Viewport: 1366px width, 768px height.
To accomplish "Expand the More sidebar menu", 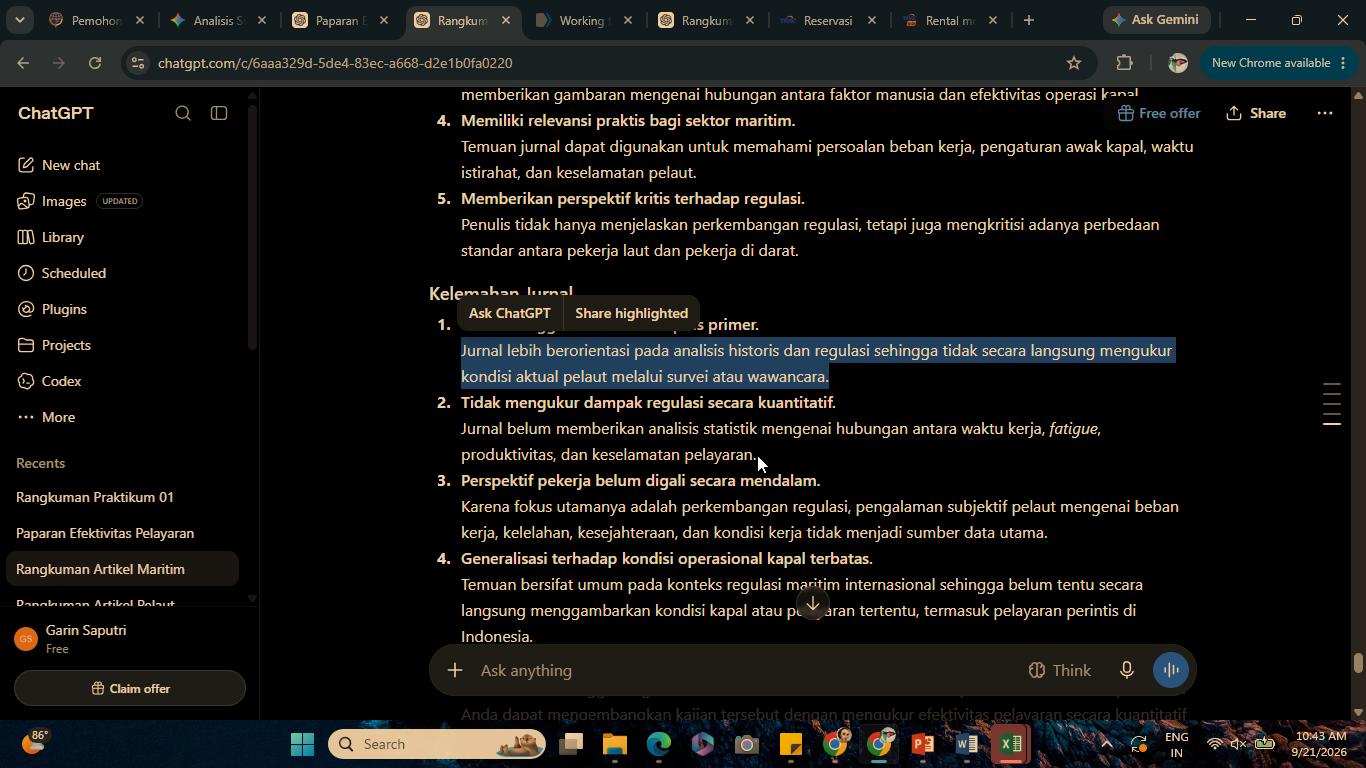I will point(58,417).
